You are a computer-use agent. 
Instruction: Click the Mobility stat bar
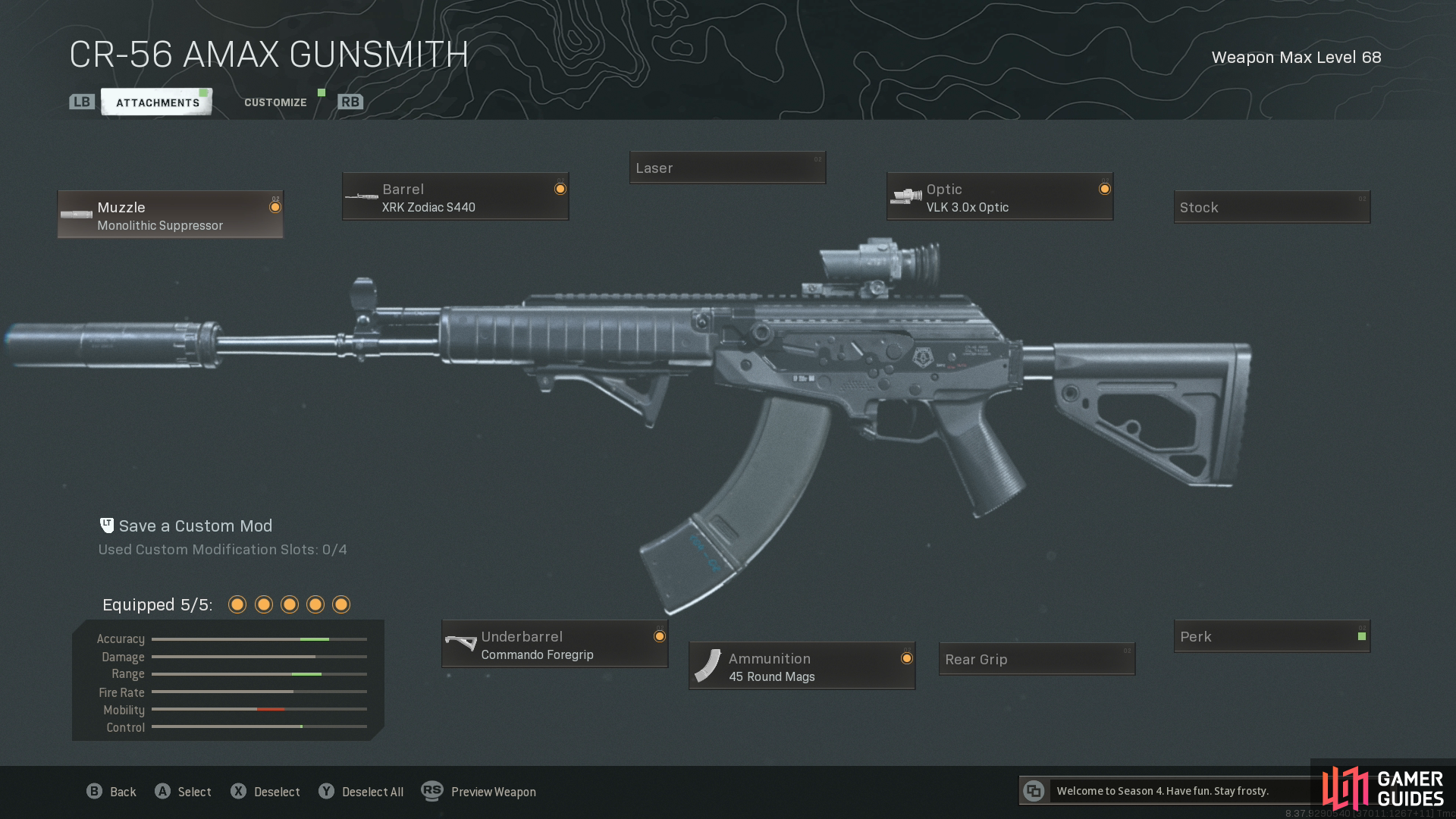tap(259, 709)
